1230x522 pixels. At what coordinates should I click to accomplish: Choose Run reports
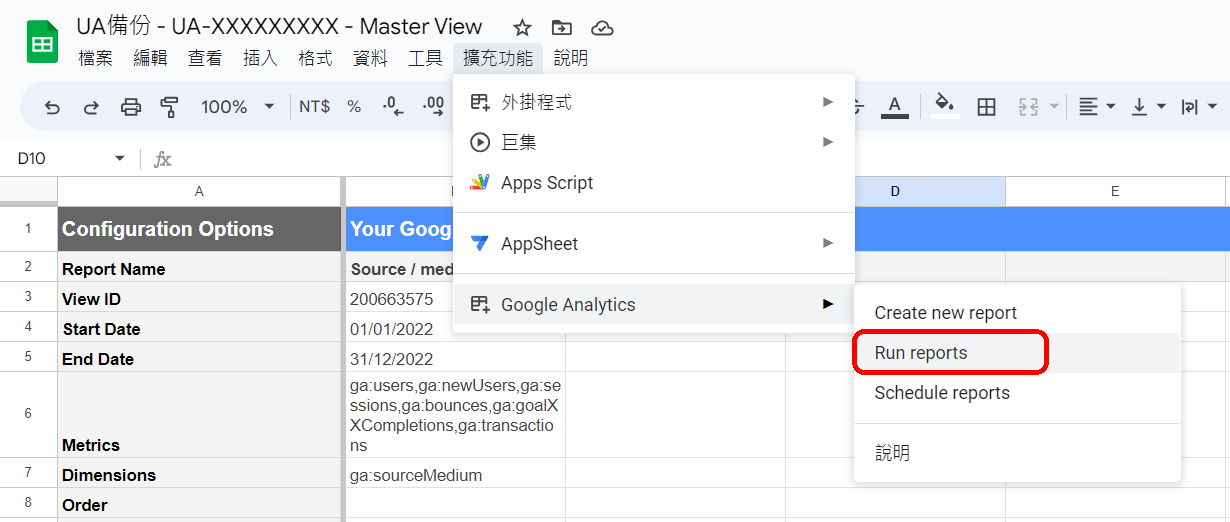tap(1018, 353)
